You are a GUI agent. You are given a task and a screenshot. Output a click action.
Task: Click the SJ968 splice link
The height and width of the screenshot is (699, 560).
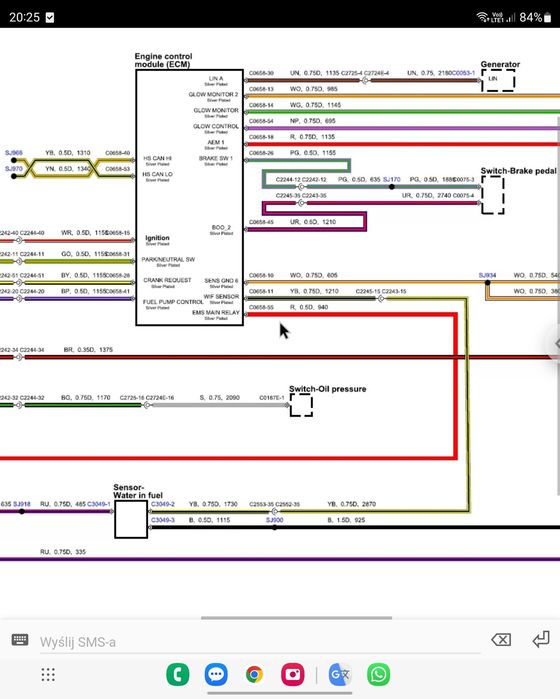pyautogui.click(x=13, y=153)
